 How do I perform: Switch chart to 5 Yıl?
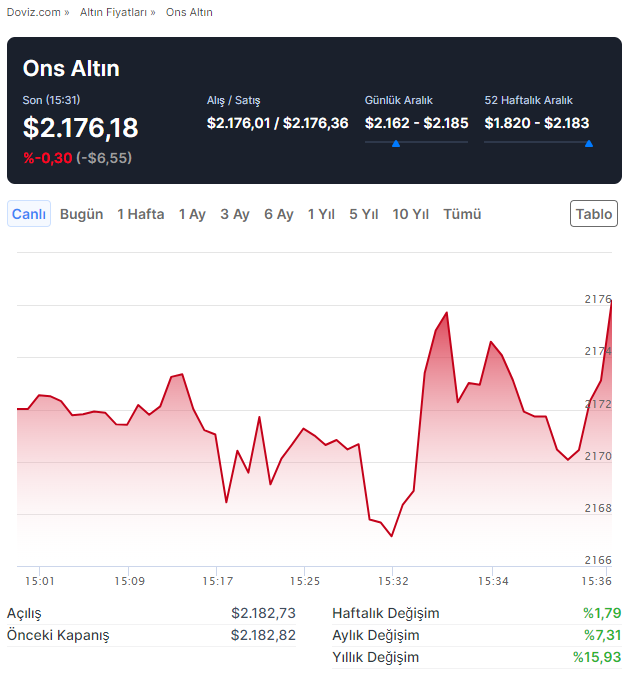click(x=364, y=214)
